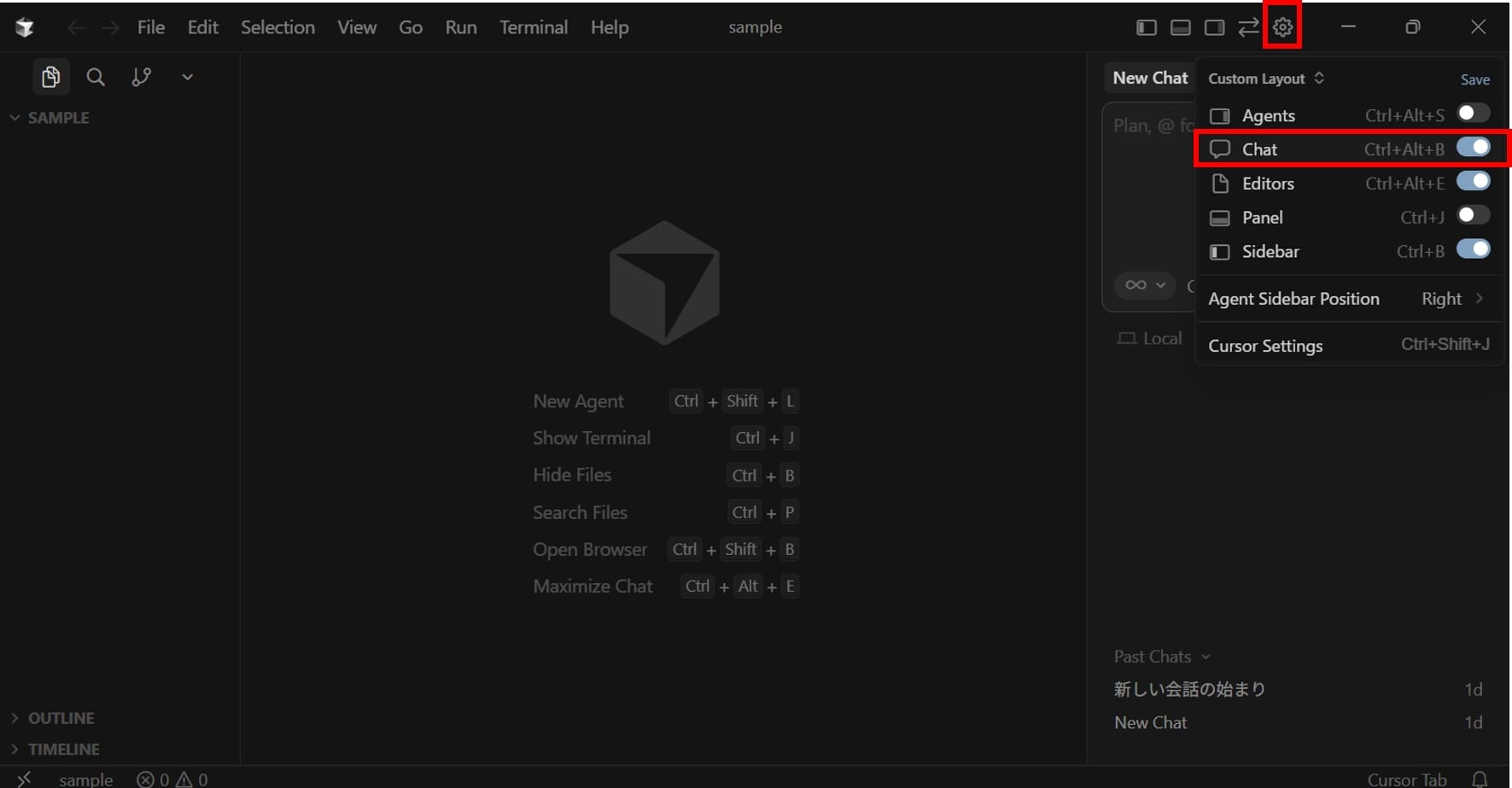The height and width of the screenshot is (788, 1512).
Task: Open the past chat 新しい会話の始まり
Action: tap(1189, 689)
